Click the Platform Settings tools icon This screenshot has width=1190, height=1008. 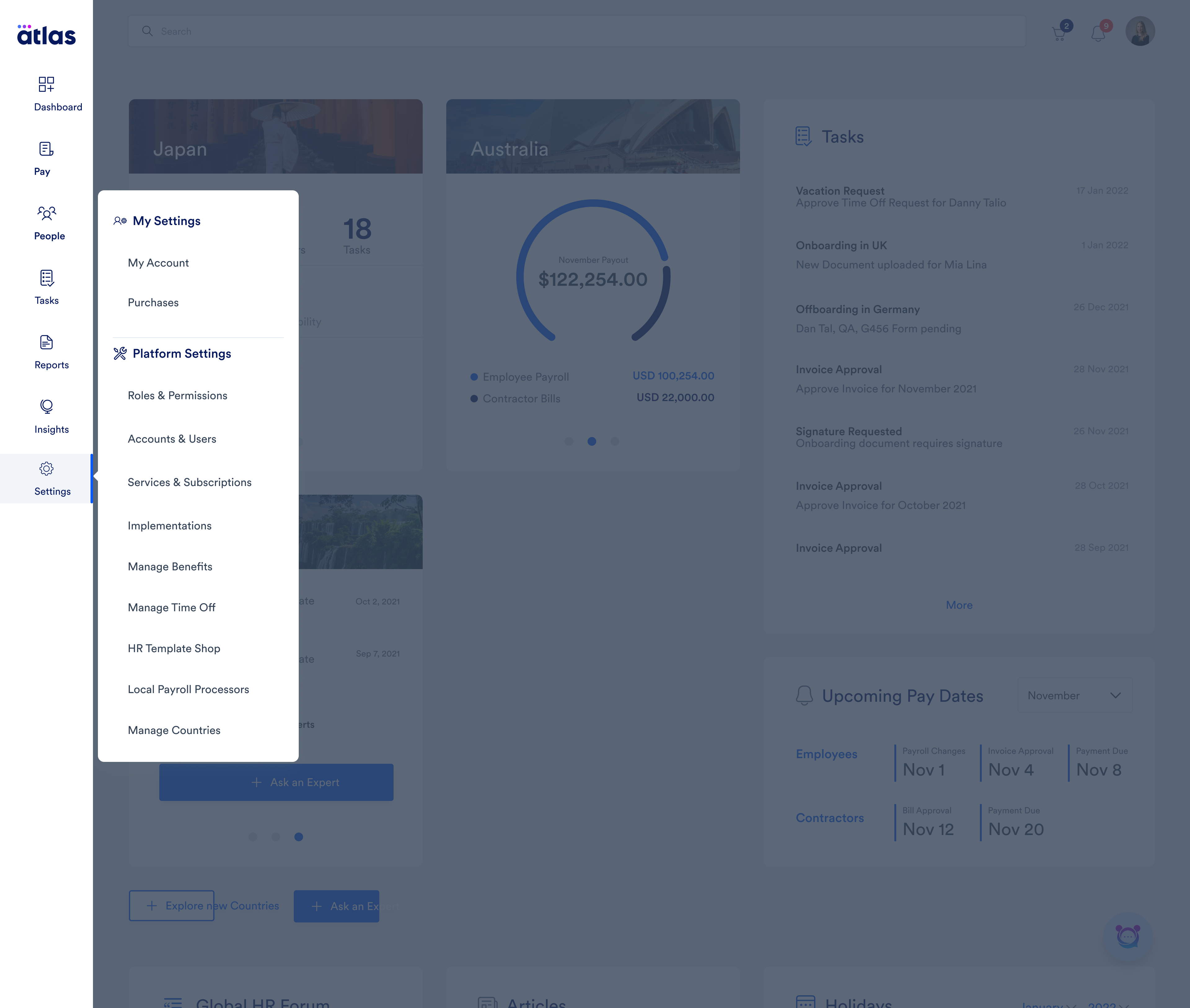[x=120, y=353]
